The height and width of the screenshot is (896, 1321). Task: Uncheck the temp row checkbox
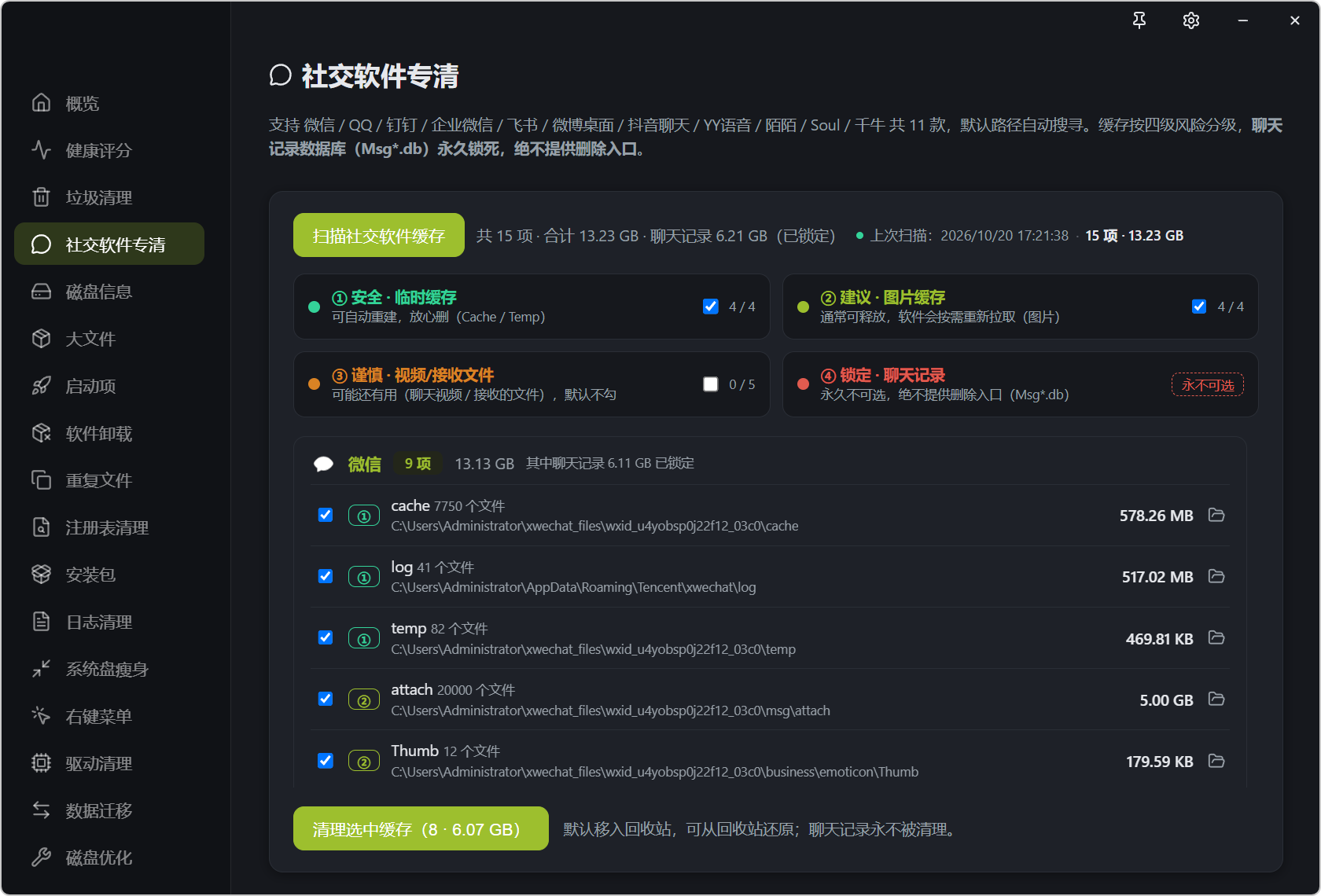(x=326, y=637)
